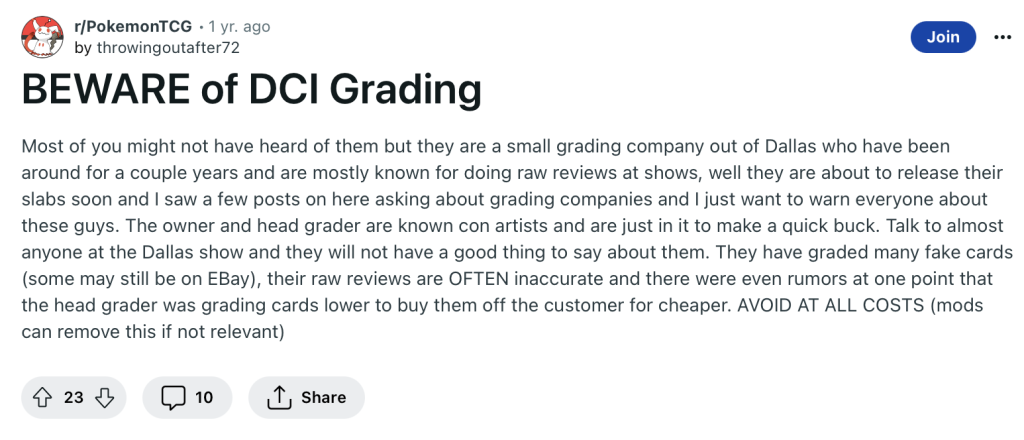
Task: Click the comment bubble icon
Action: (174, 397)
